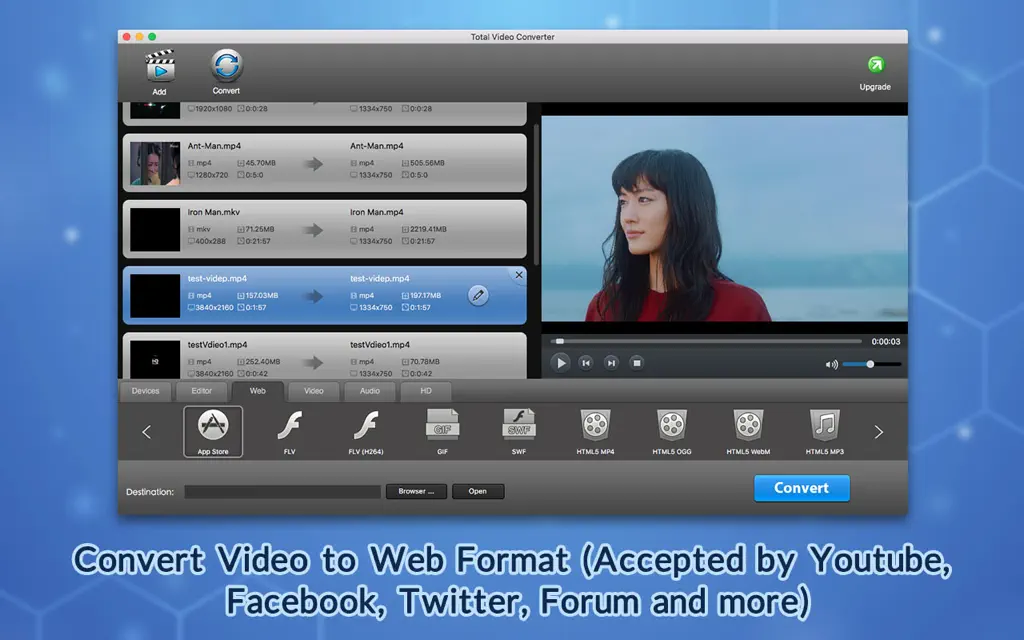Select the App Store output format

point(212,430)
